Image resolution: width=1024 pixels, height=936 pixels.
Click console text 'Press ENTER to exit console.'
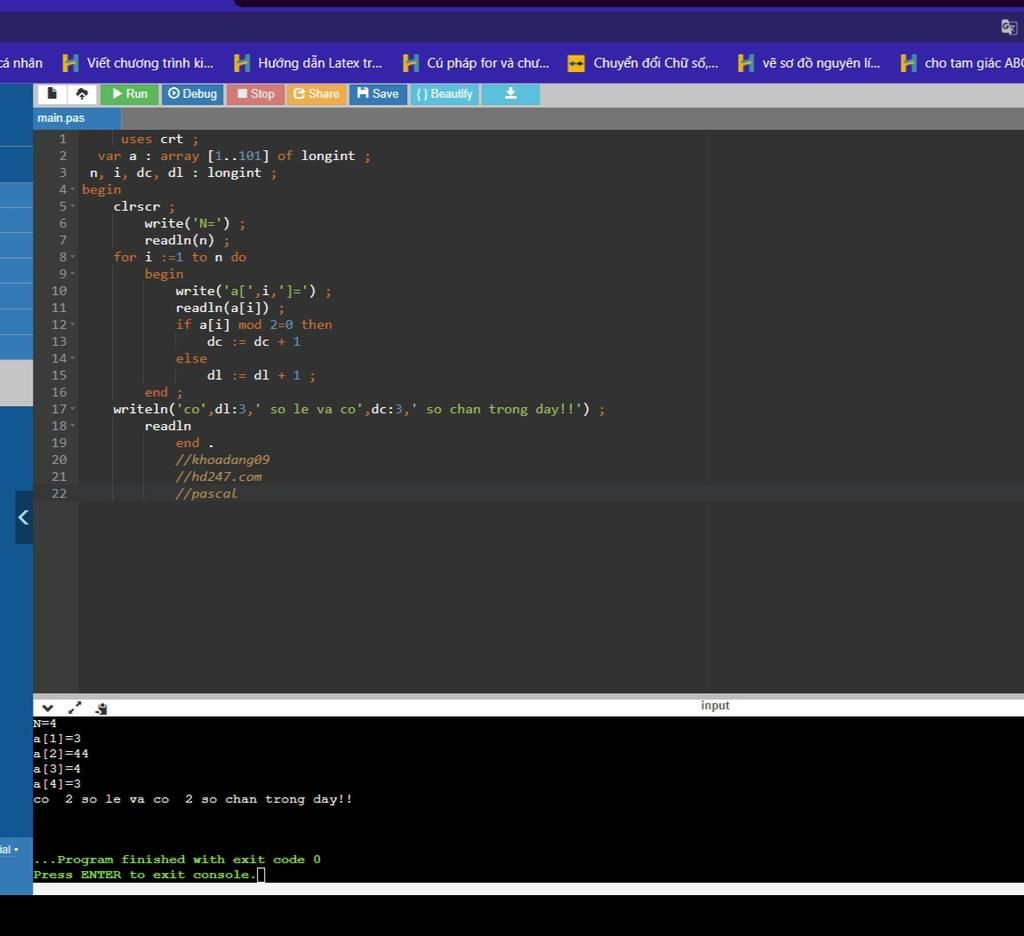point(144,875)
